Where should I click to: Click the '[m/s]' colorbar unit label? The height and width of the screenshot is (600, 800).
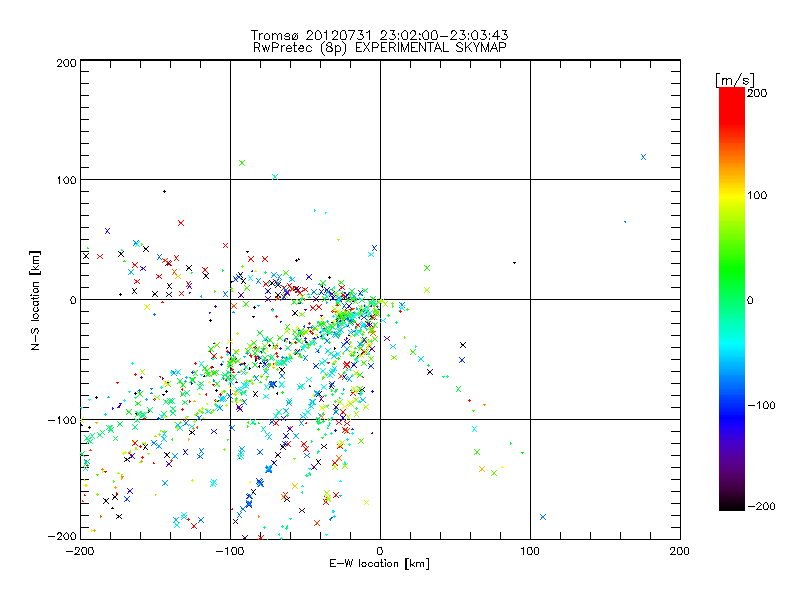pyautogui.click(x=735, y=80)
